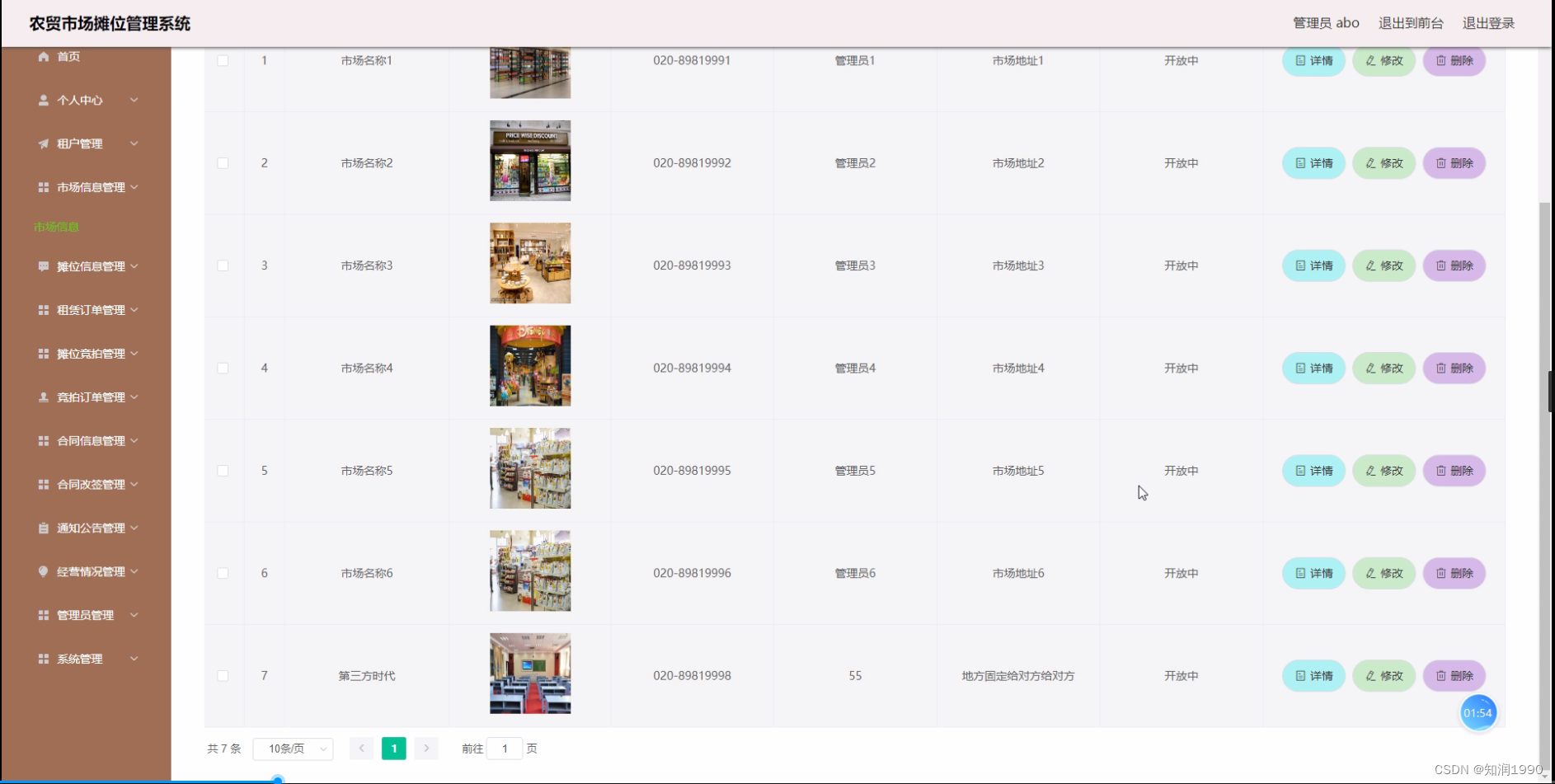Viewport: 1555px width, 784px height.
Task: Click the page number input in pagination
Action: click(505, 749)
